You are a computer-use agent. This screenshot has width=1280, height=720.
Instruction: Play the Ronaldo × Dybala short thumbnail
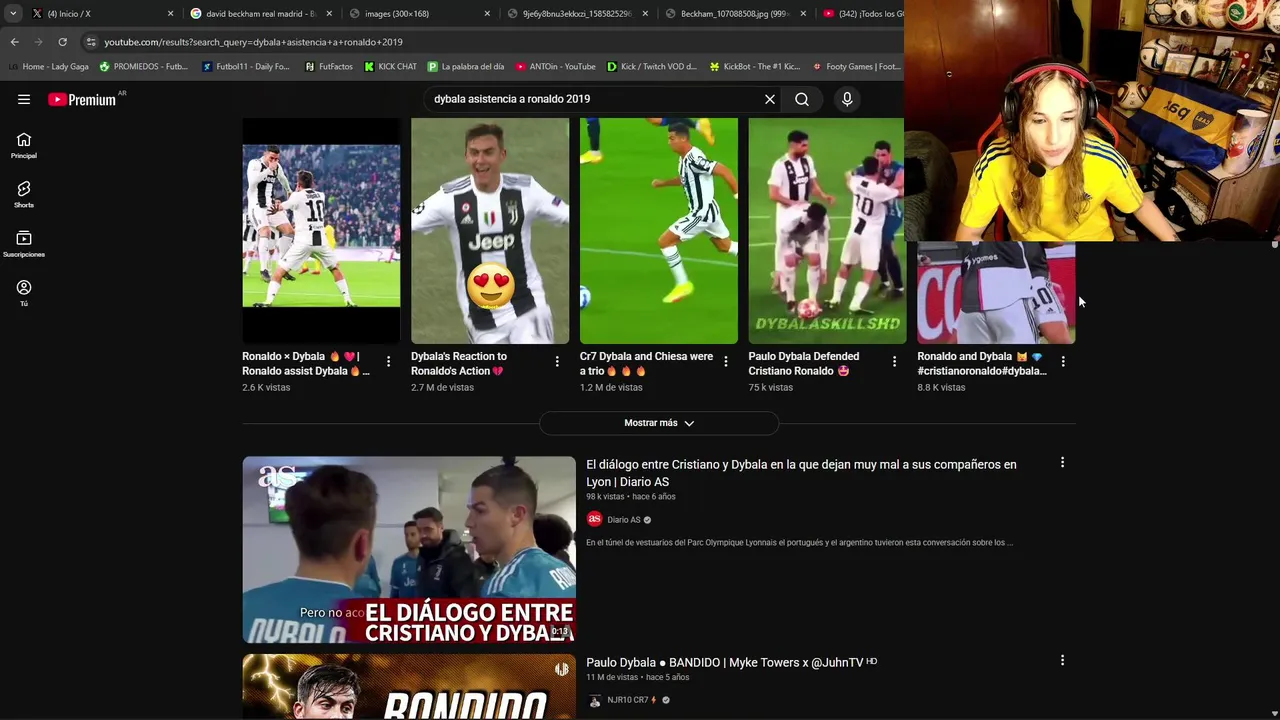[321, 231]
